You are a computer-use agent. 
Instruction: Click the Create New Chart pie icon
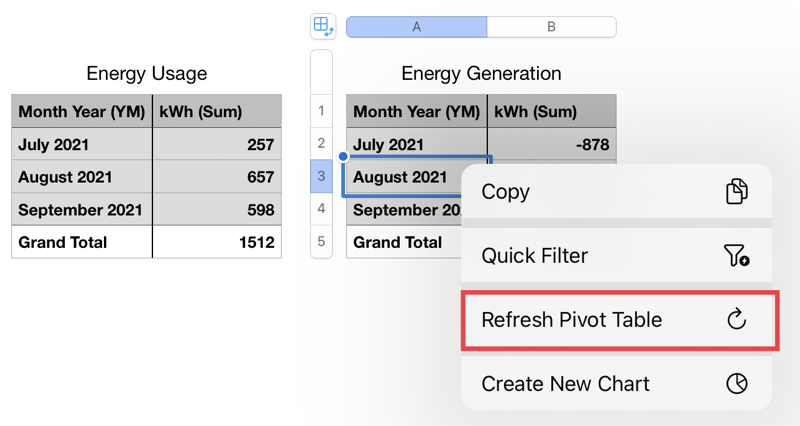point(736,384)
